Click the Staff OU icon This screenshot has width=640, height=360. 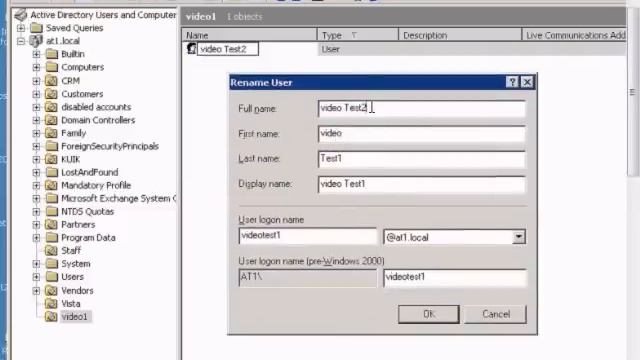[x=51, y=251]
